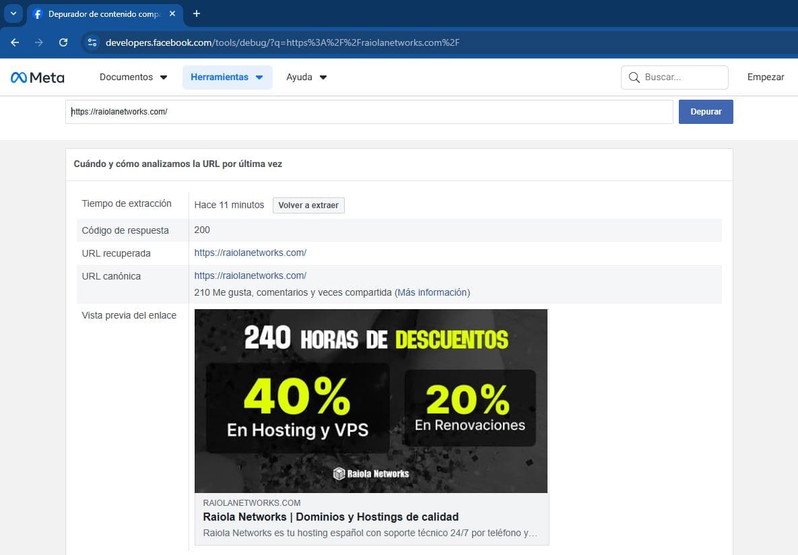Open the Herramientas menu
This screenshot has height=555, width=798.
227,77
